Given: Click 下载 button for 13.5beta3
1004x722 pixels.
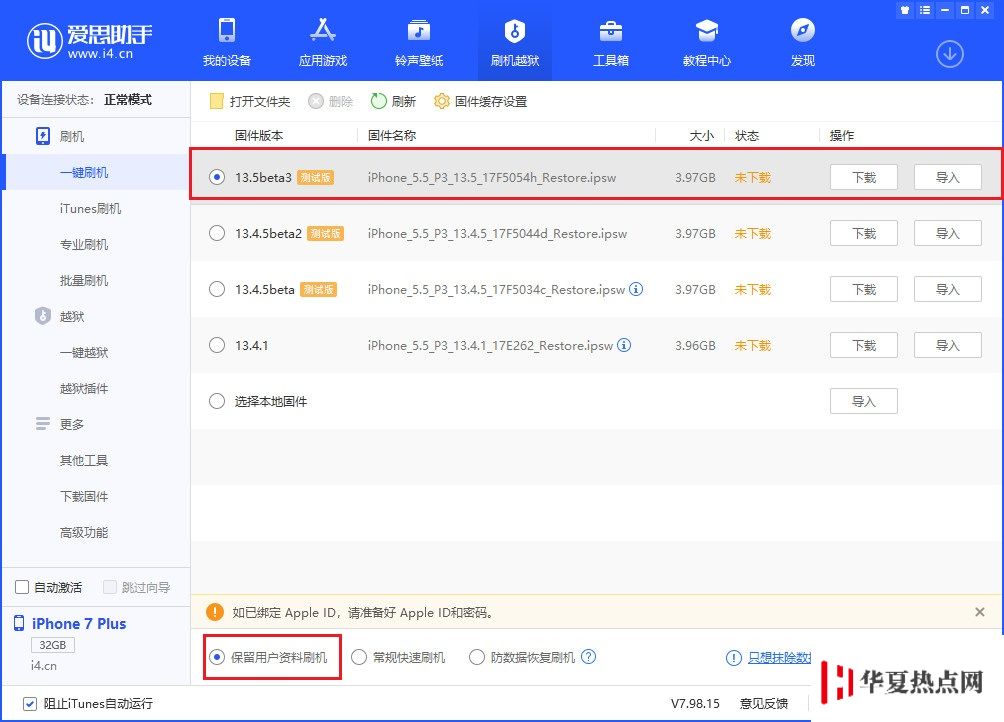Looking at the screenshot, I should pyautogui.click(x=864, y=177).
